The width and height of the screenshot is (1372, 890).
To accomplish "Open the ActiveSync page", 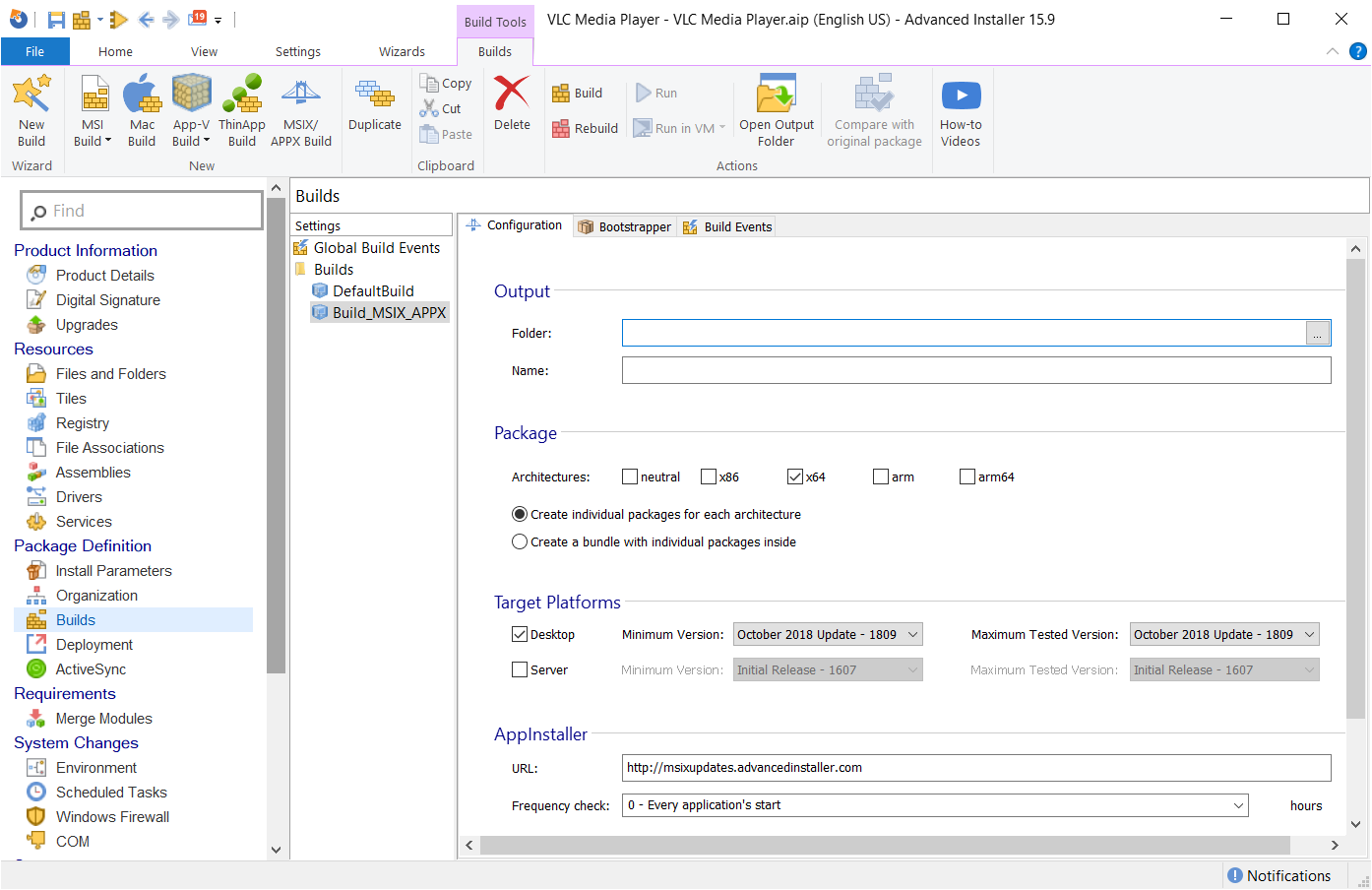I will coord(91,669).
